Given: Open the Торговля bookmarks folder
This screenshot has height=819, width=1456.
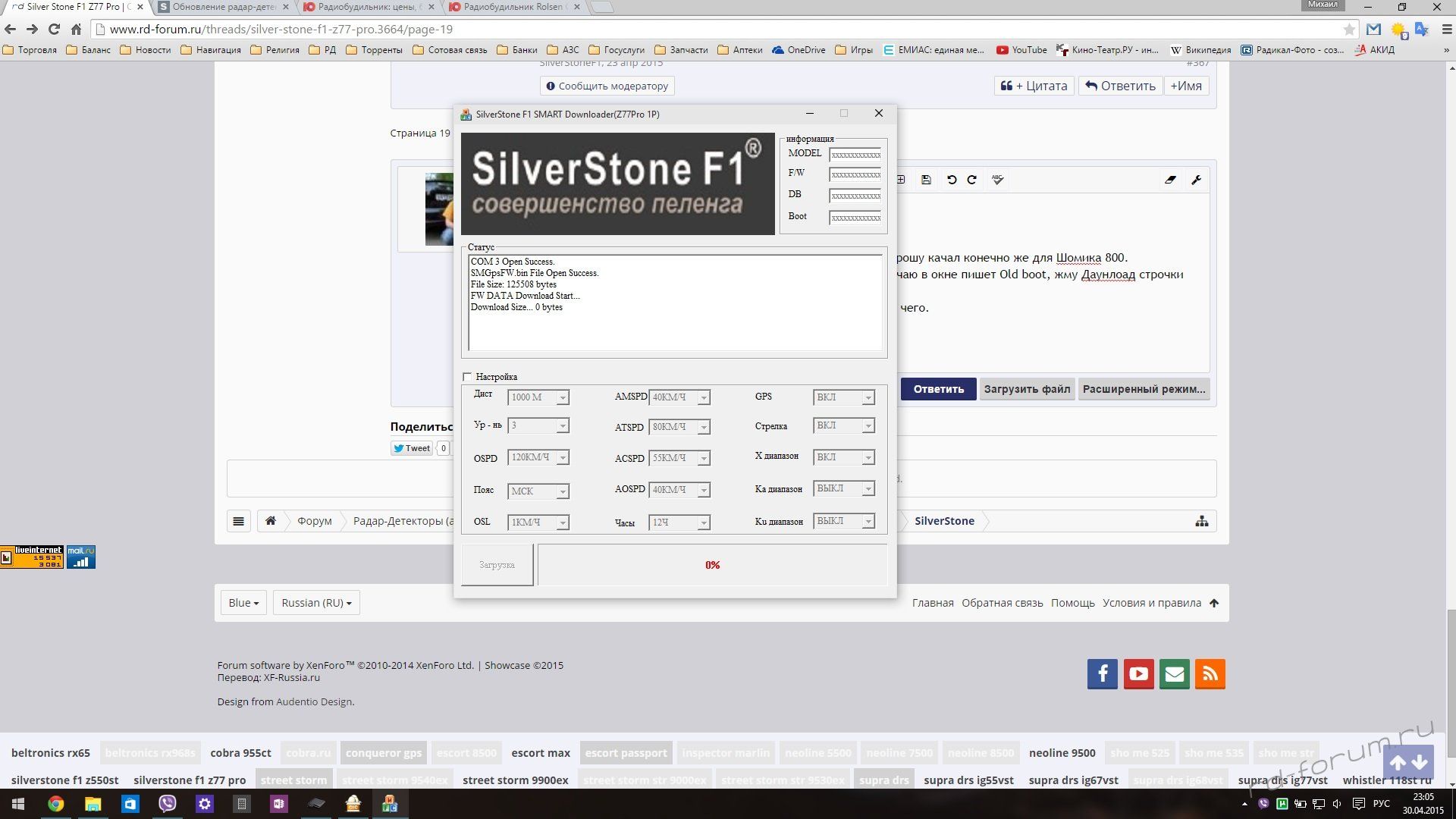Looking at the screenshot, I should (30, 50).
